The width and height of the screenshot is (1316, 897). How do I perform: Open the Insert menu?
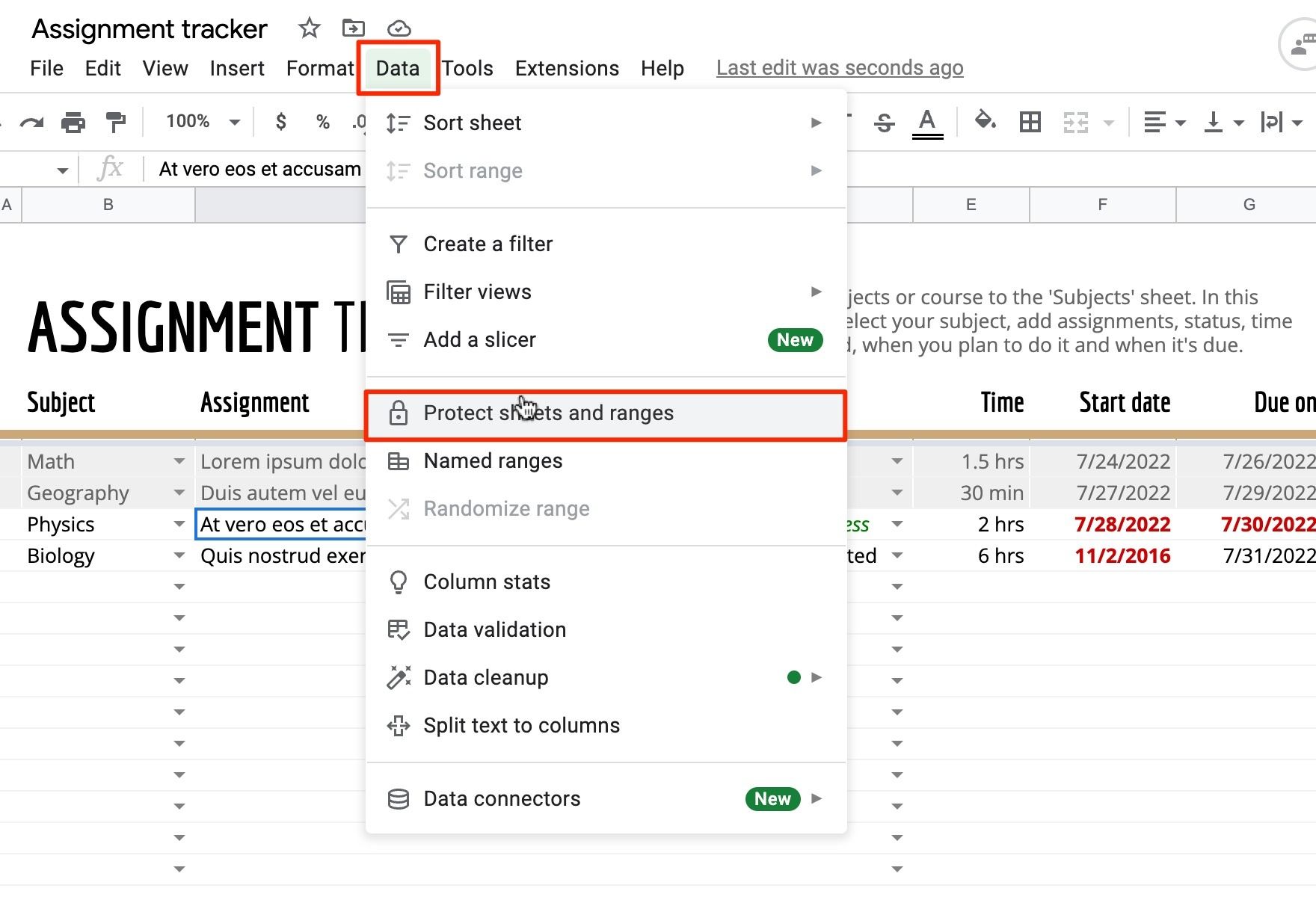tap(237, 68)
